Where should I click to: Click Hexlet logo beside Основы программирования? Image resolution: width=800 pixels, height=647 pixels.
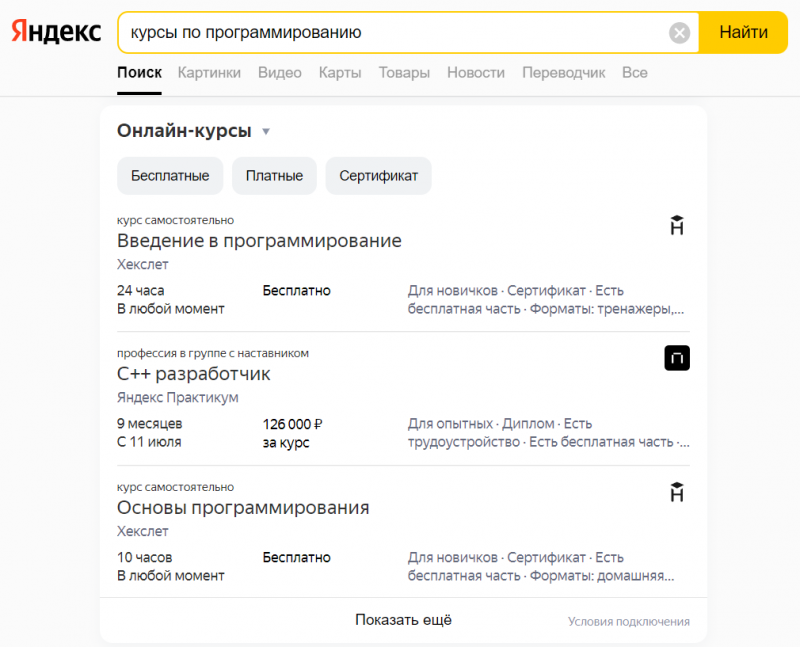pos(677,491)
